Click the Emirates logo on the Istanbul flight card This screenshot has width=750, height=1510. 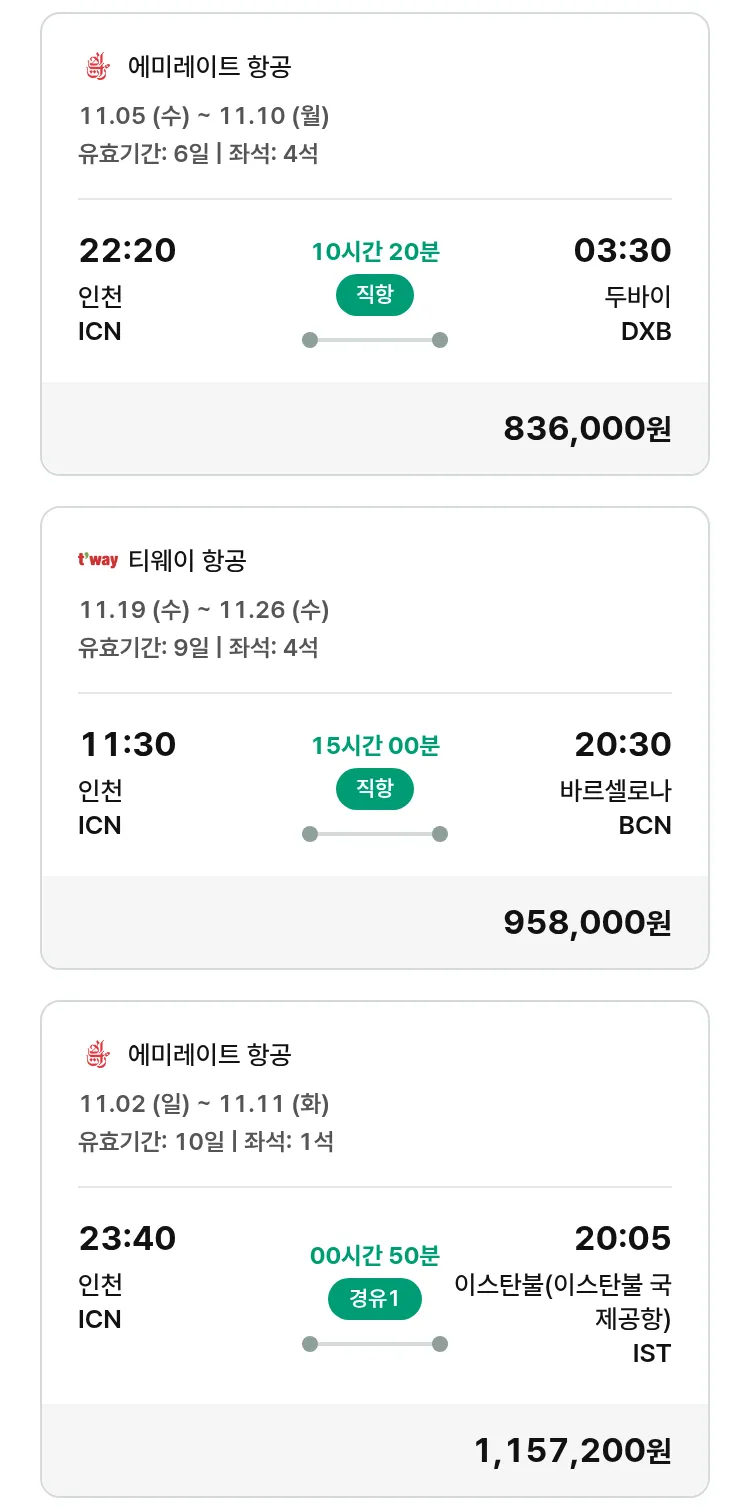click(x=96, y=1054)
